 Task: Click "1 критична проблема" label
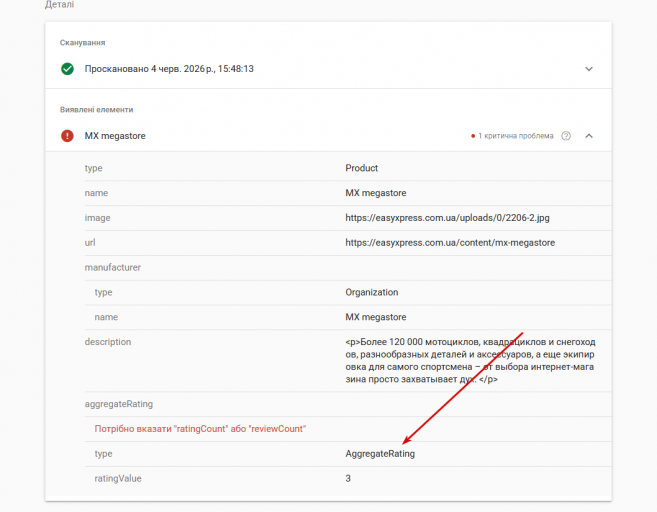point(515,136)
